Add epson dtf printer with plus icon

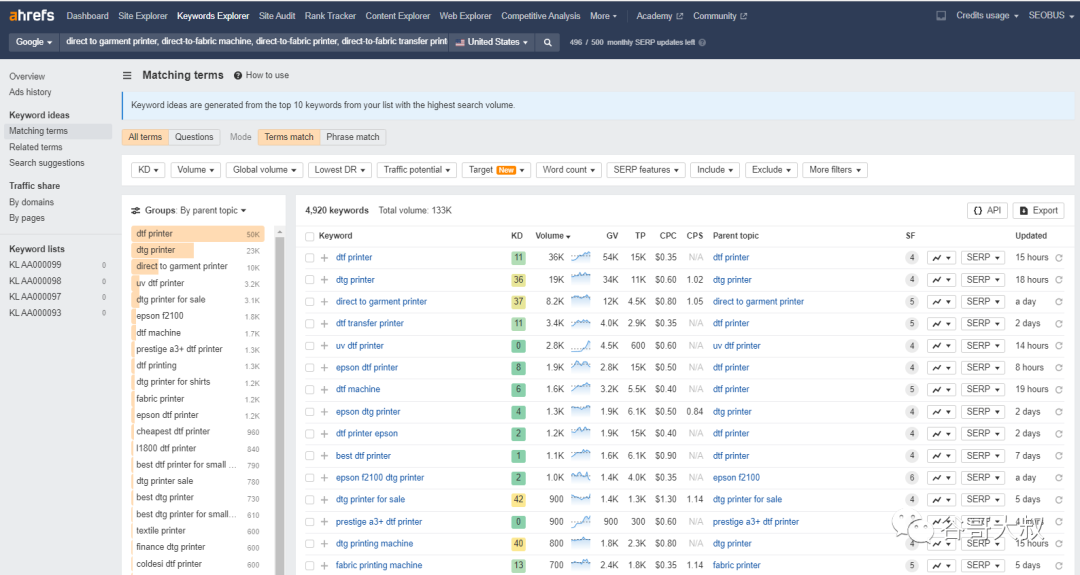pyautogui.click(x=324, y=368)
